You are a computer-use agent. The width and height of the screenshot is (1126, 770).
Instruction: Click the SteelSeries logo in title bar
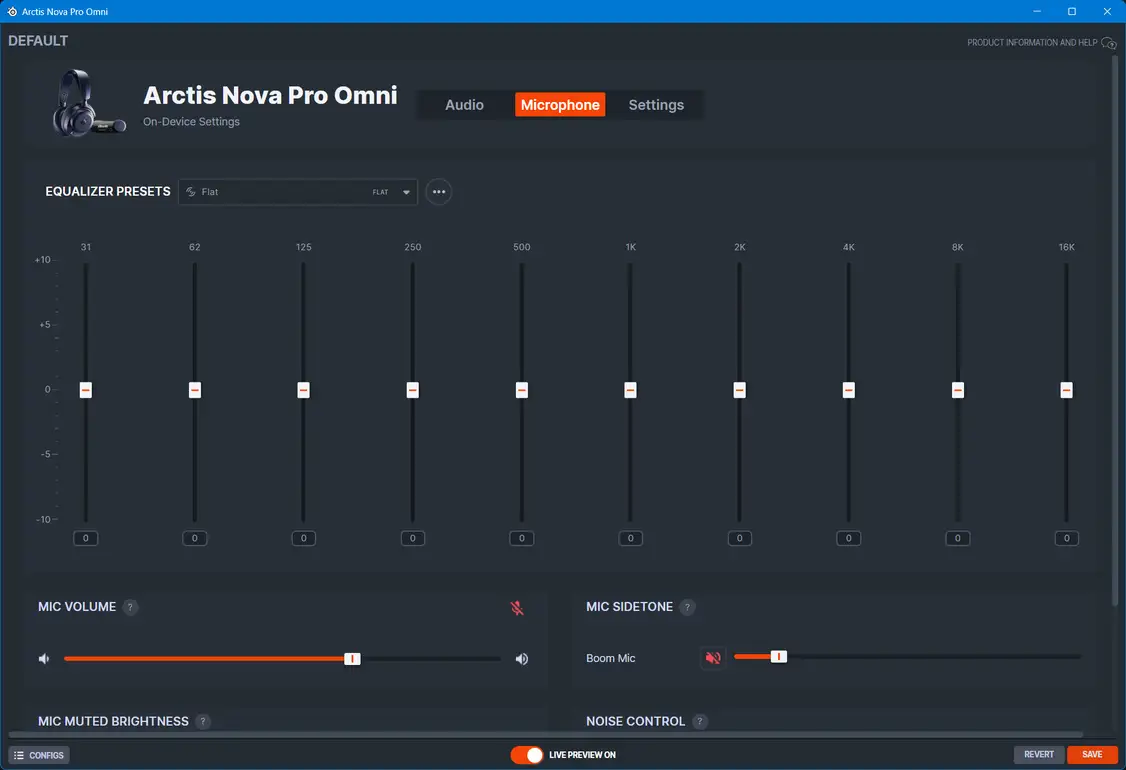pos(12,11)
